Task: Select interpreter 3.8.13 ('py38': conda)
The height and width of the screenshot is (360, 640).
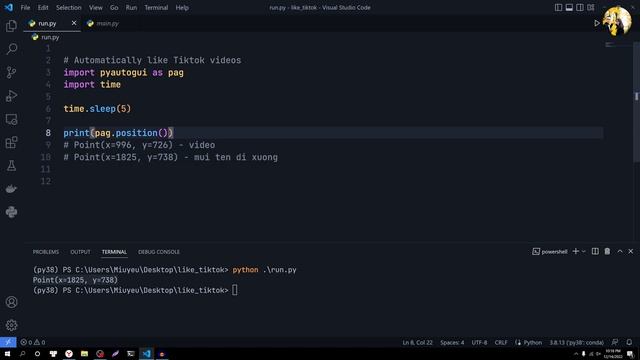Action: coord(576,342)
